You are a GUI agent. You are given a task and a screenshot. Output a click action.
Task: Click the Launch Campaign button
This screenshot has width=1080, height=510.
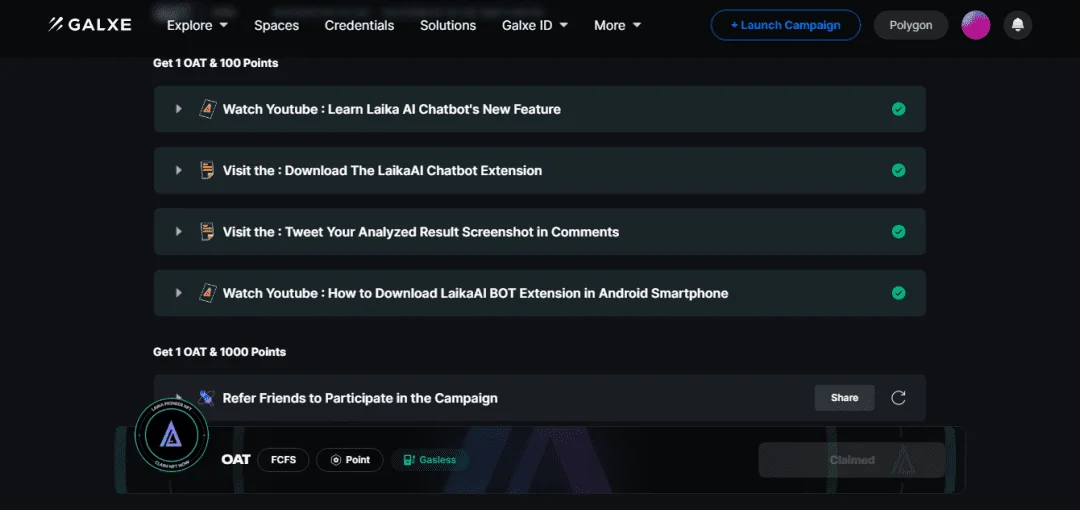pyautogui.click(x=785, y=26)
